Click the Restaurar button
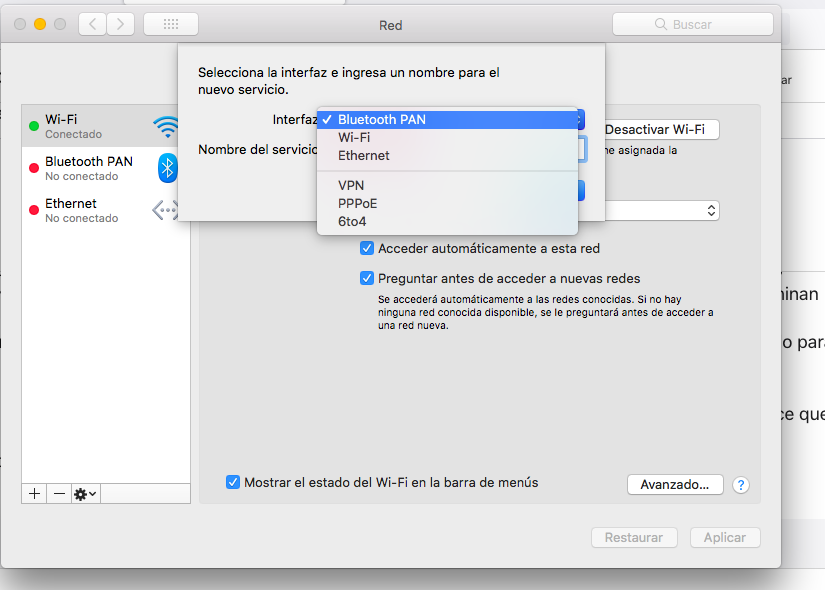 click(x=634, y=537)
